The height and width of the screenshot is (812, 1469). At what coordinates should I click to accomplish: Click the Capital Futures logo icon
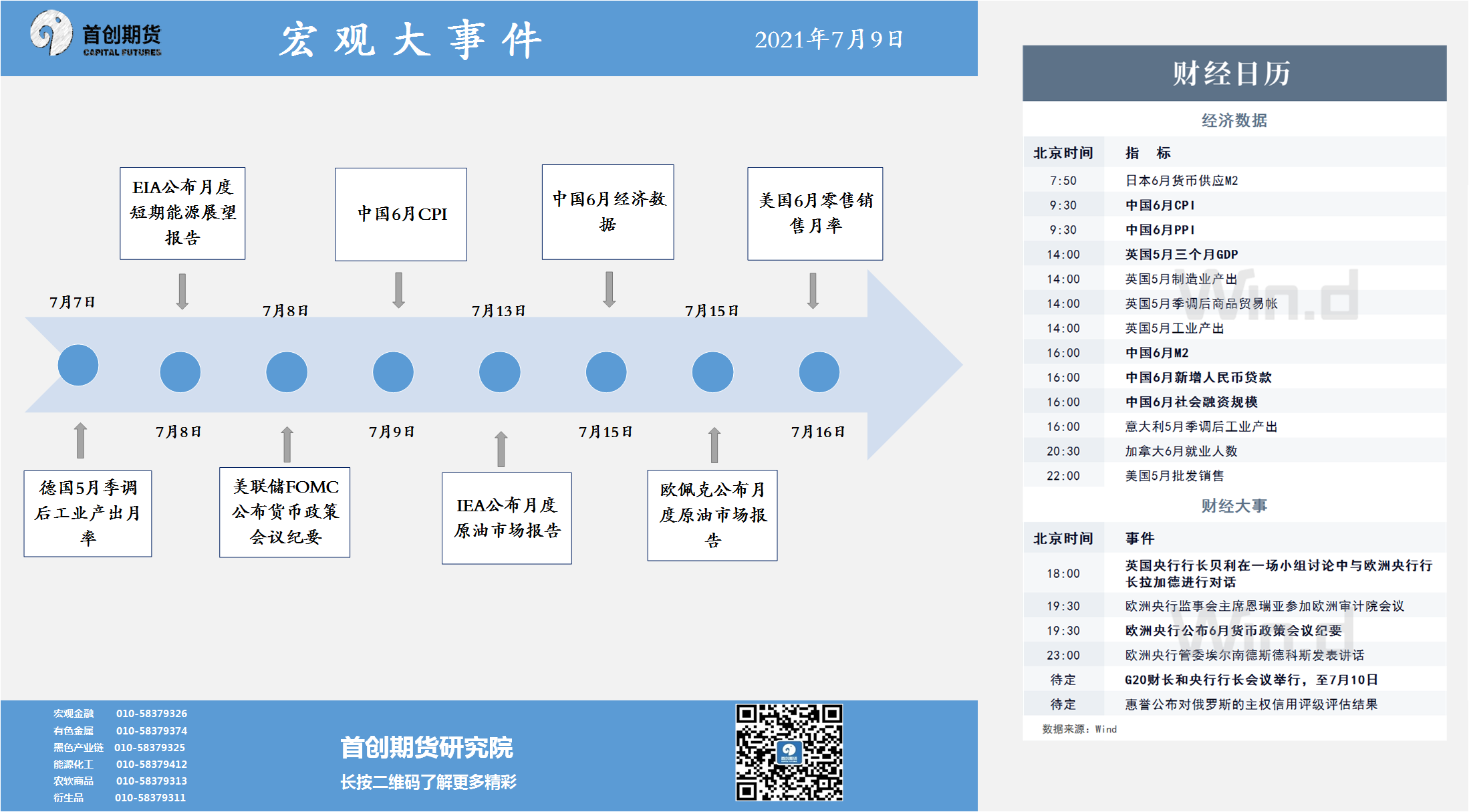(51, 33)
